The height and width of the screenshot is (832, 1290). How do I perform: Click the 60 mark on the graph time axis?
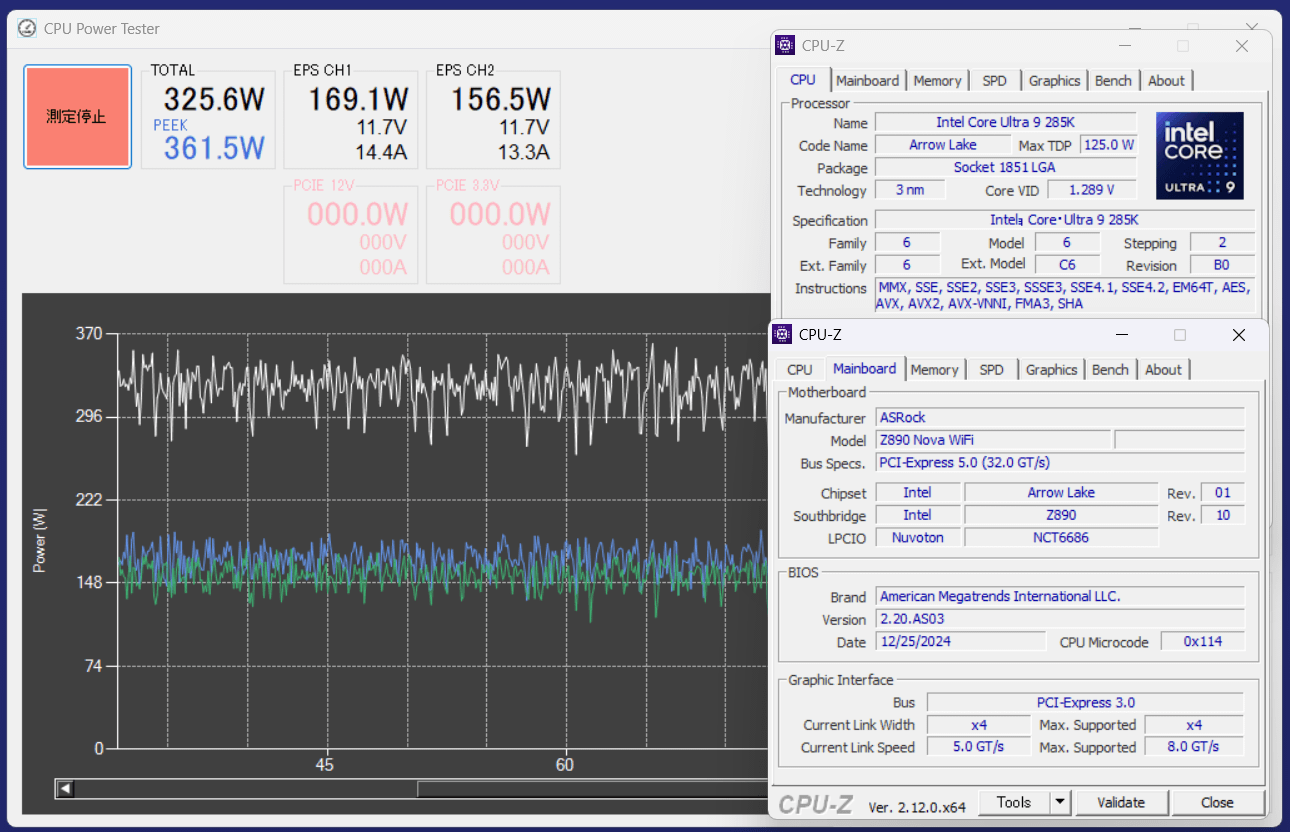(565, 765)
